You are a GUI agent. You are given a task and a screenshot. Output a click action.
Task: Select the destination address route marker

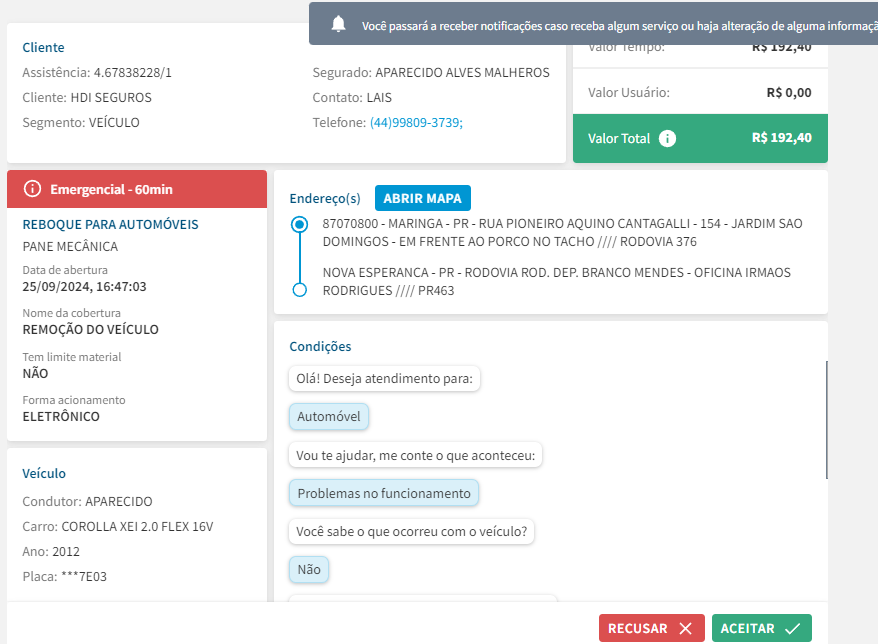click(300, 290)
